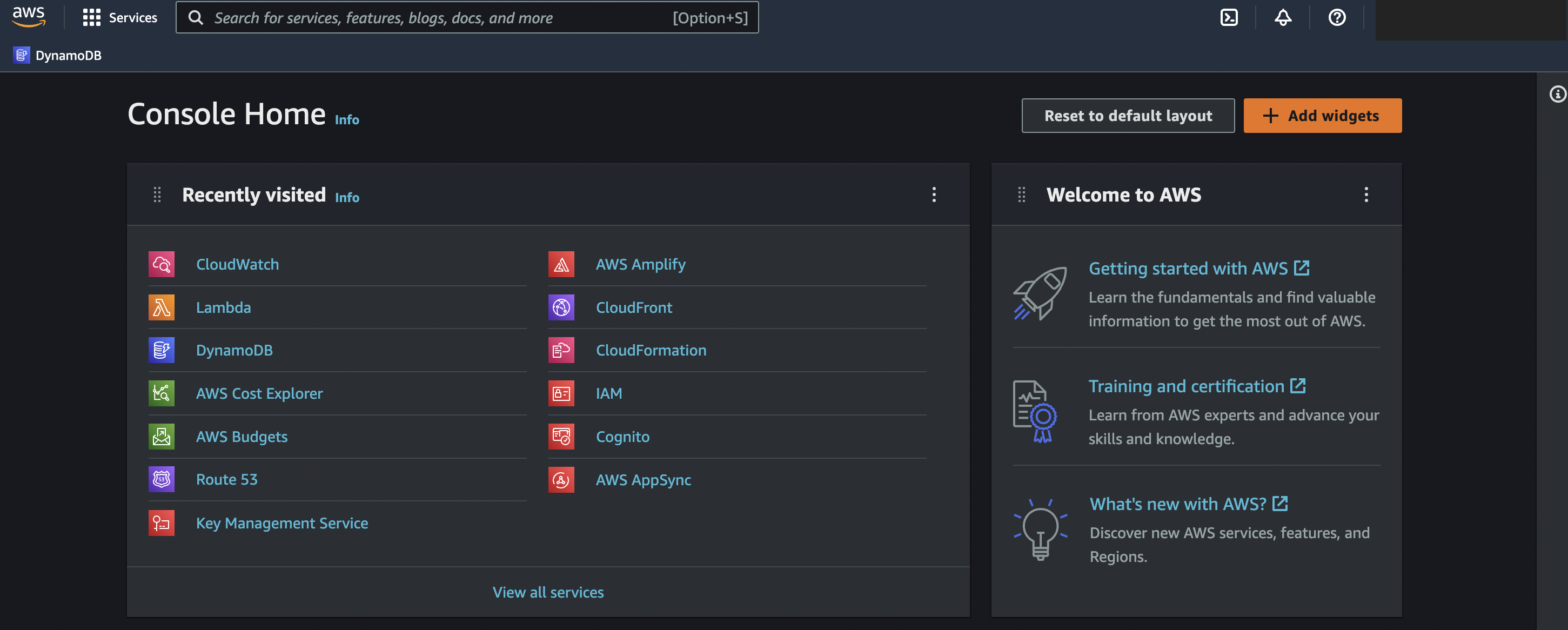
Task: Open the CloudShell terminal icon
Action: point(1228,18)
